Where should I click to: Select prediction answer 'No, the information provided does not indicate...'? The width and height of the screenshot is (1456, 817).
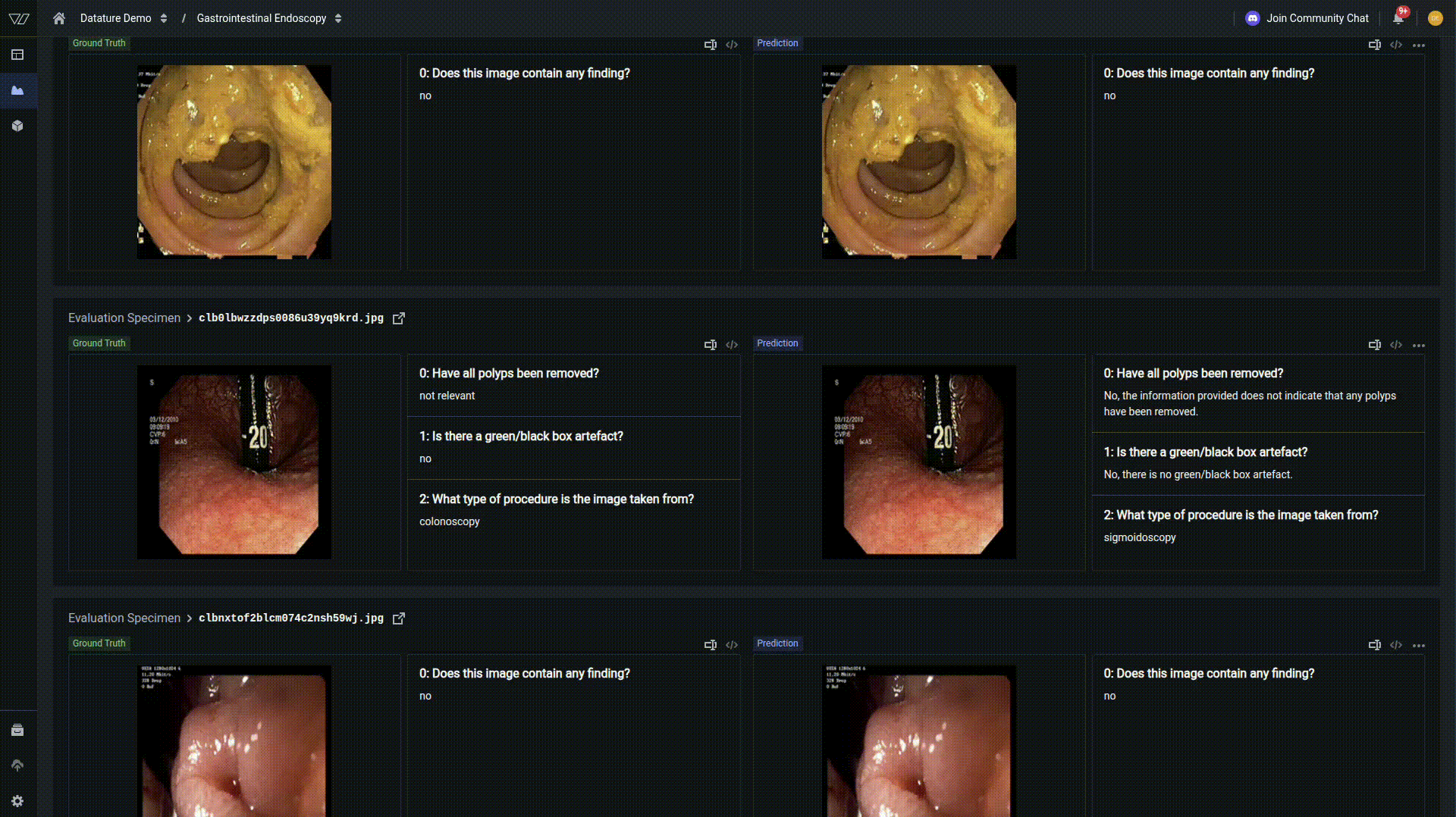[1250, 404]
